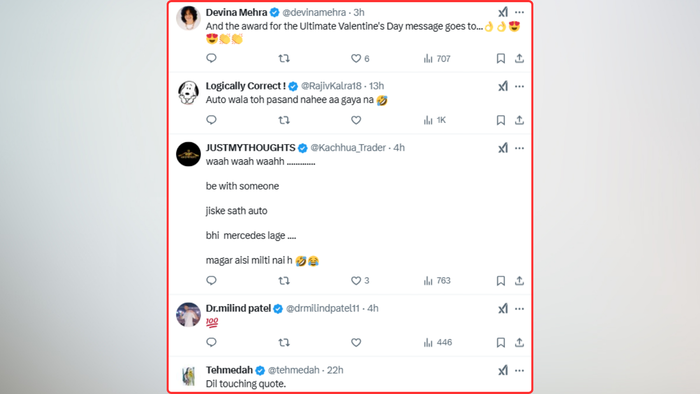Share the JUSTMYTHOUGHTS tweet
The height and width of the screenshot is (394, 700).
519,281
